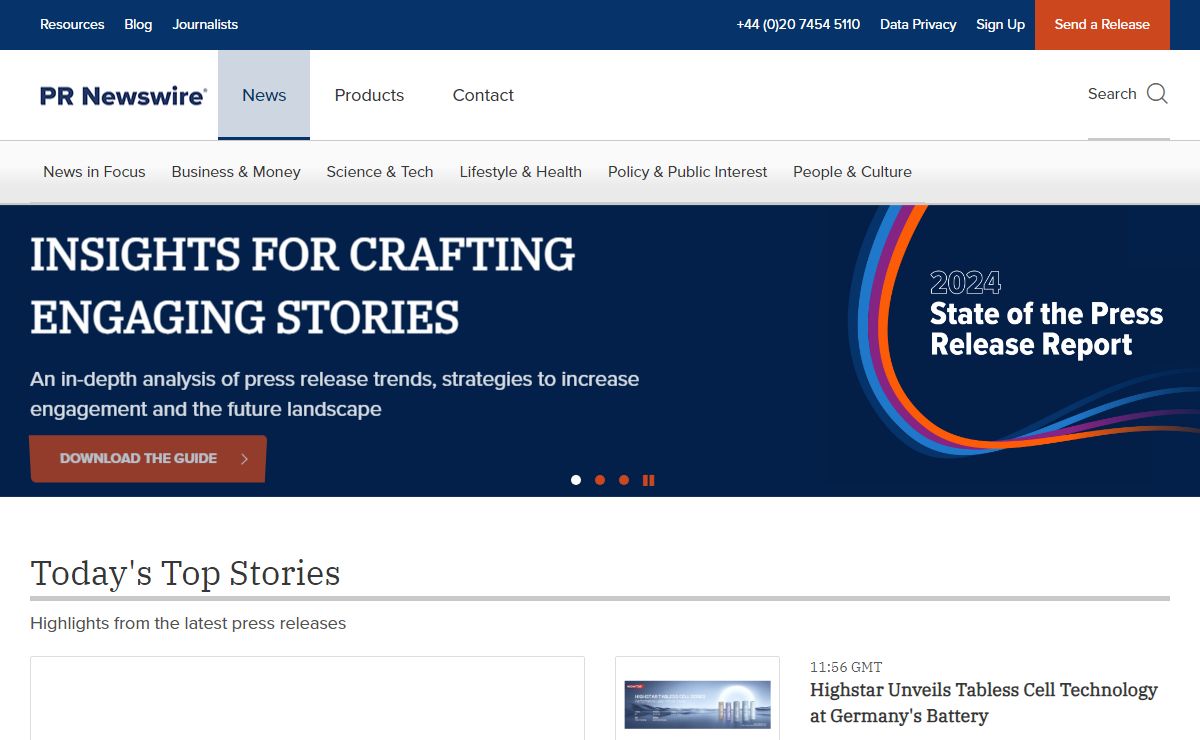Expand People & Culture category
The image size is (1200, 740).
point(852,172)
